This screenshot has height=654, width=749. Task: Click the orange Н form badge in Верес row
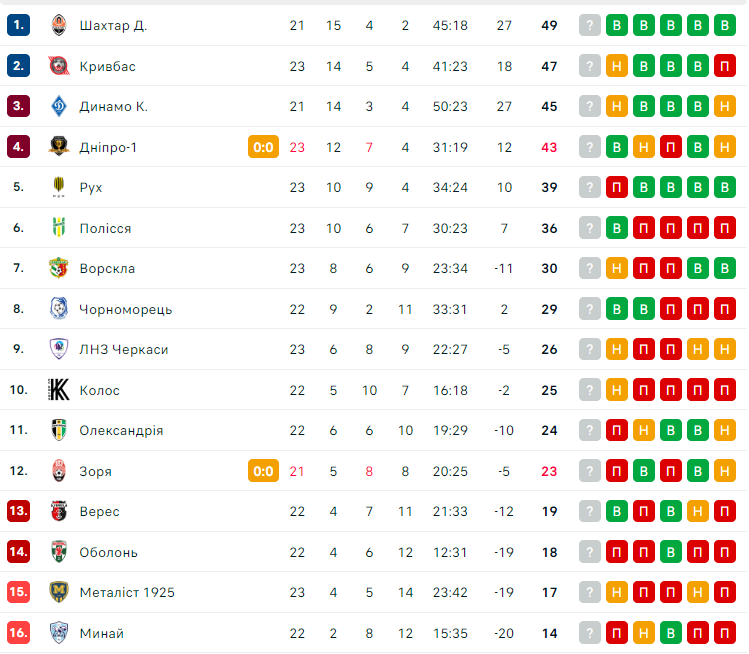pyautogui.click(x=698, y=512)
